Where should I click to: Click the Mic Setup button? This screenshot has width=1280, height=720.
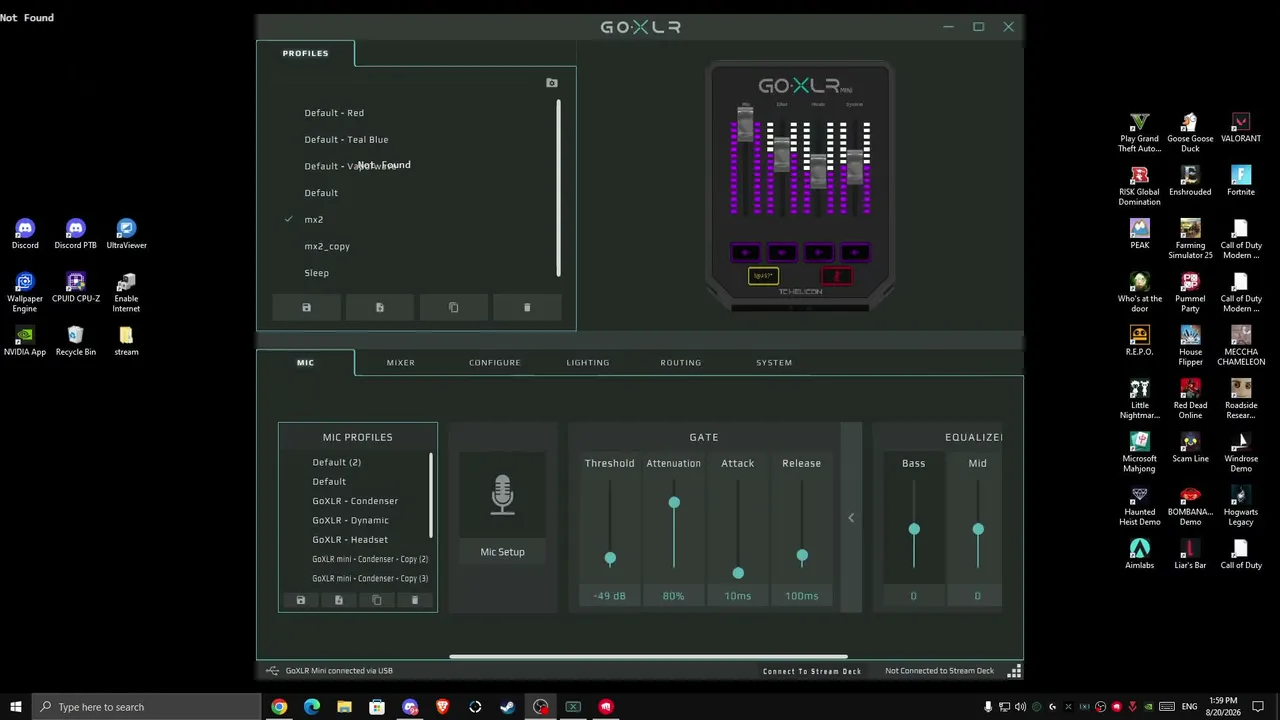(502, 552)
